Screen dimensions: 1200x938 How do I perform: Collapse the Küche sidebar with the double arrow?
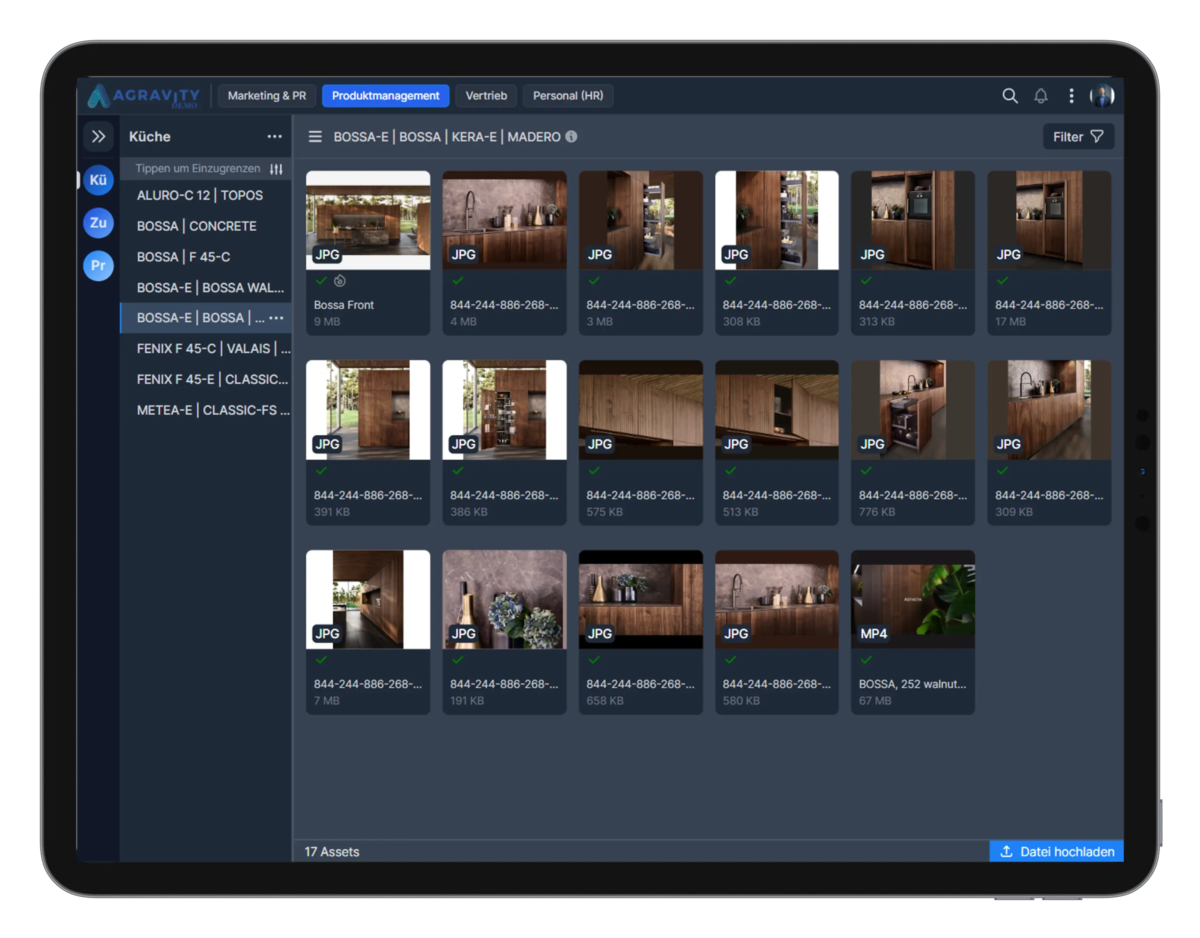(x=98, y=135)
